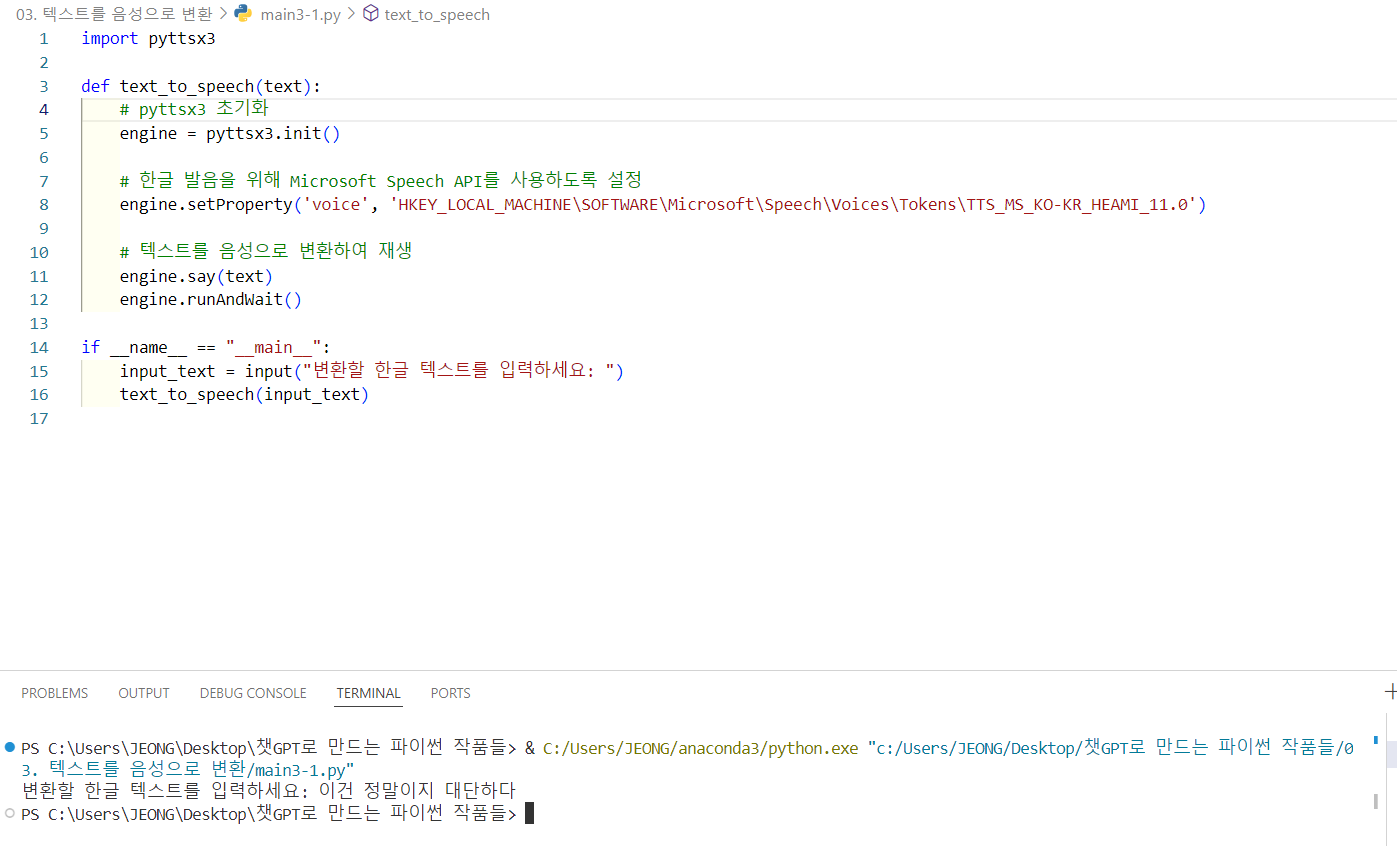The image size is (1397, 846).
Task: Click the Microsoft Speech API comment line
Action: click(380, 181)
